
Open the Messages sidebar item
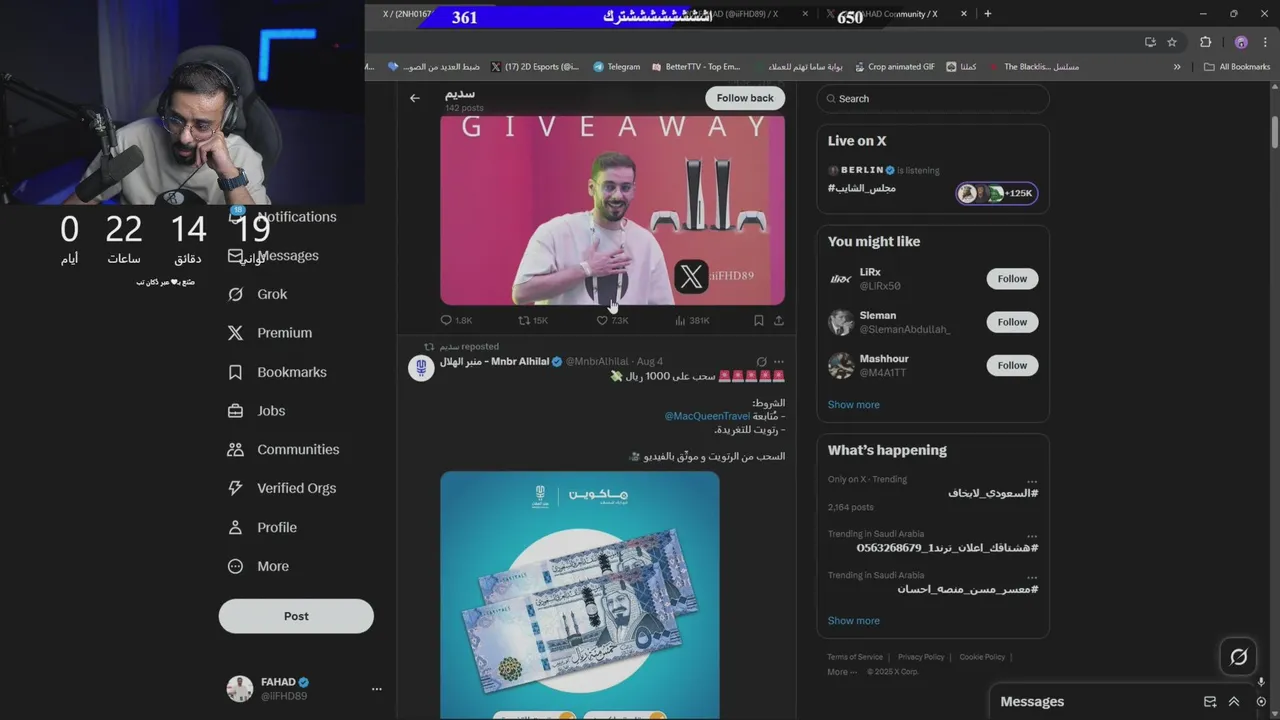[273, 256]
